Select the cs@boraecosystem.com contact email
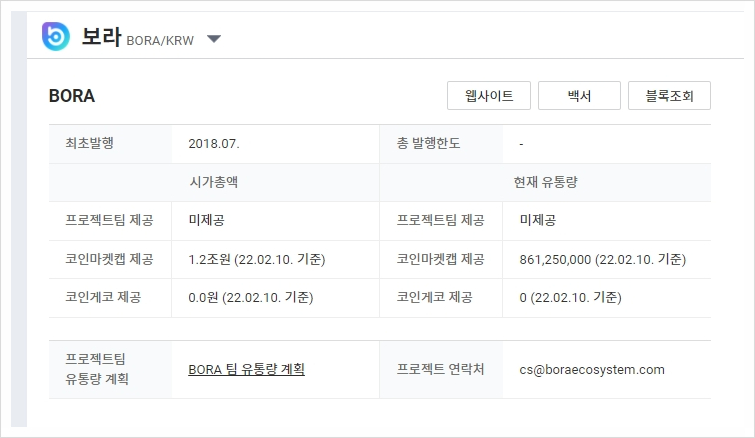 592,370
